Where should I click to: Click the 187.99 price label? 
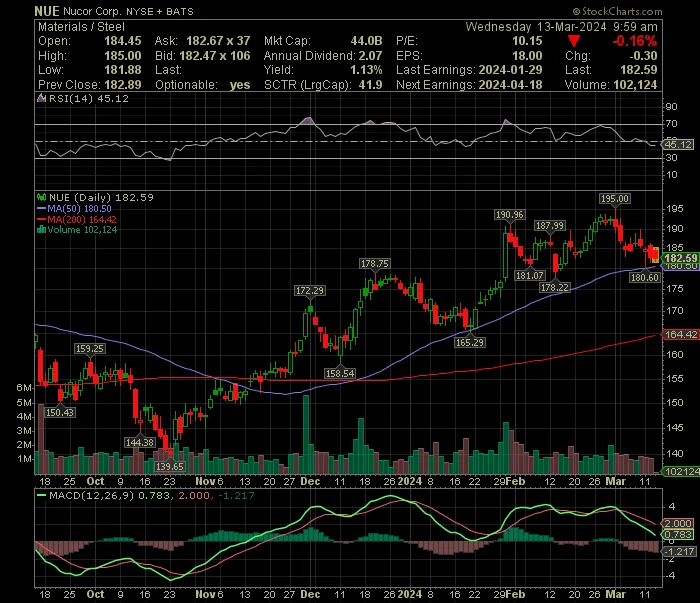pos(550,225)
